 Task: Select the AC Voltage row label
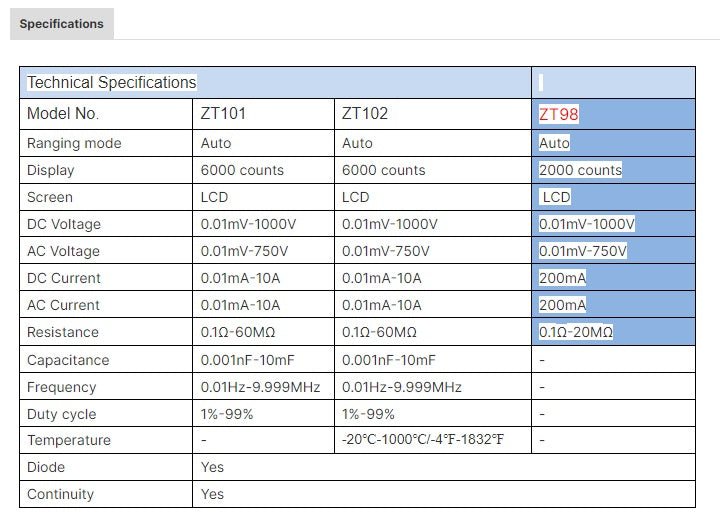tap(64, 251)
